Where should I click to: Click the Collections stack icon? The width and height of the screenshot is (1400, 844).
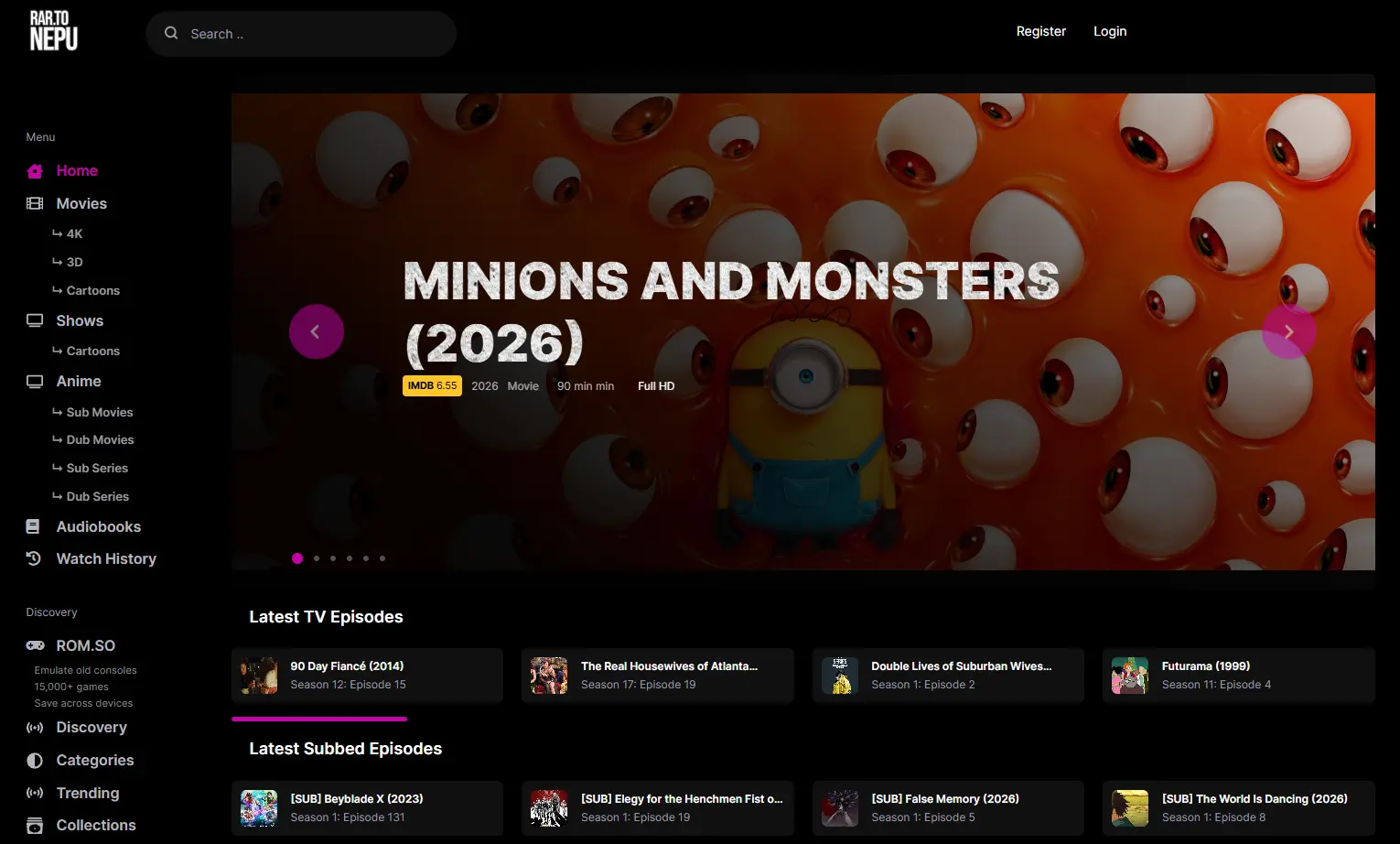(x=35, y=826)
